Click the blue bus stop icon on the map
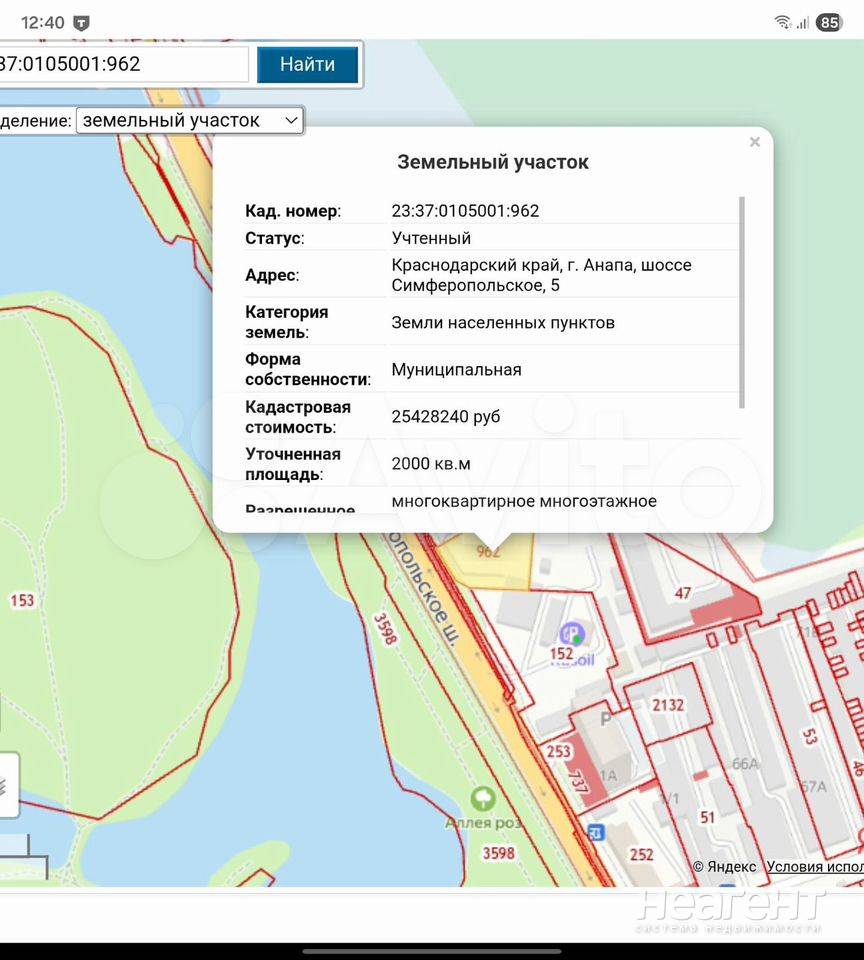The image size is (864, 960). pyautogui.click(x=596, y=832)
